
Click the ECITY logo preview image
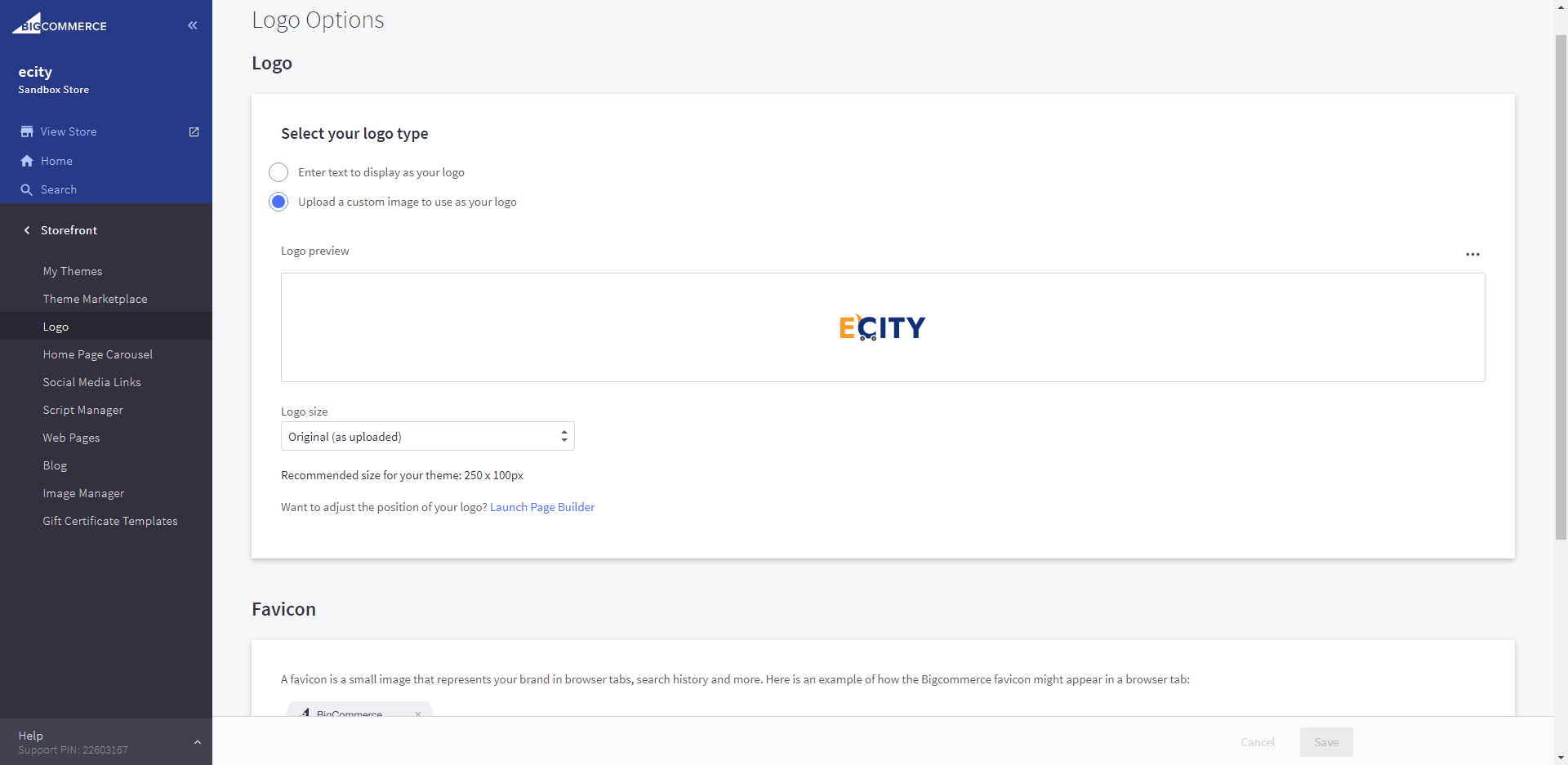click(x=882, y=327)
